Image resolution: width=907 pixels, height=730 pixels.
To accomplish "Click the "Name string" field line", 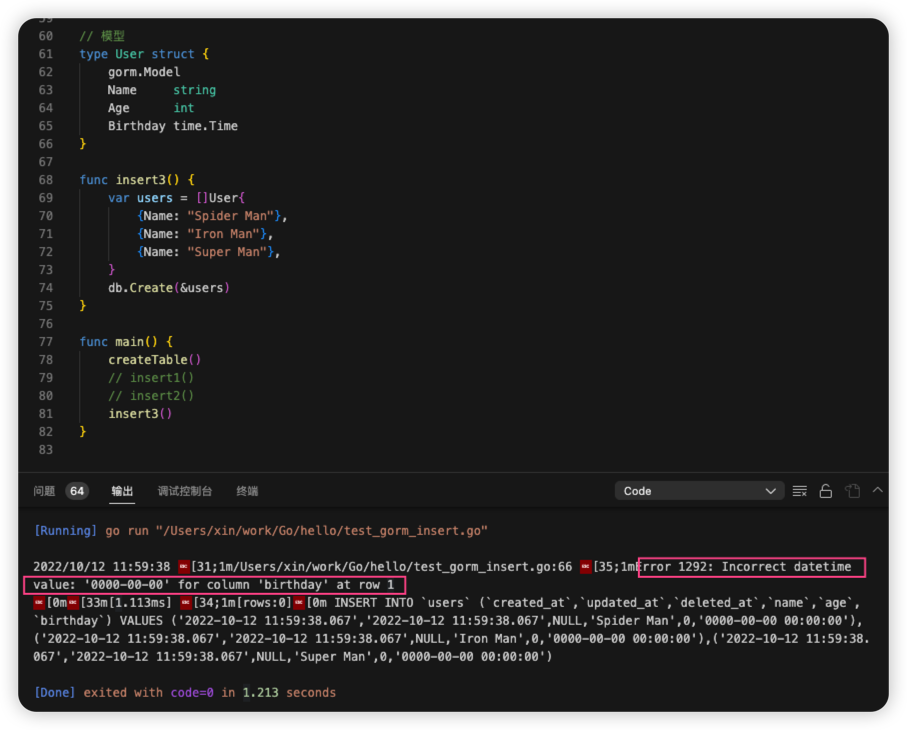I will click(x=161, y=90).
